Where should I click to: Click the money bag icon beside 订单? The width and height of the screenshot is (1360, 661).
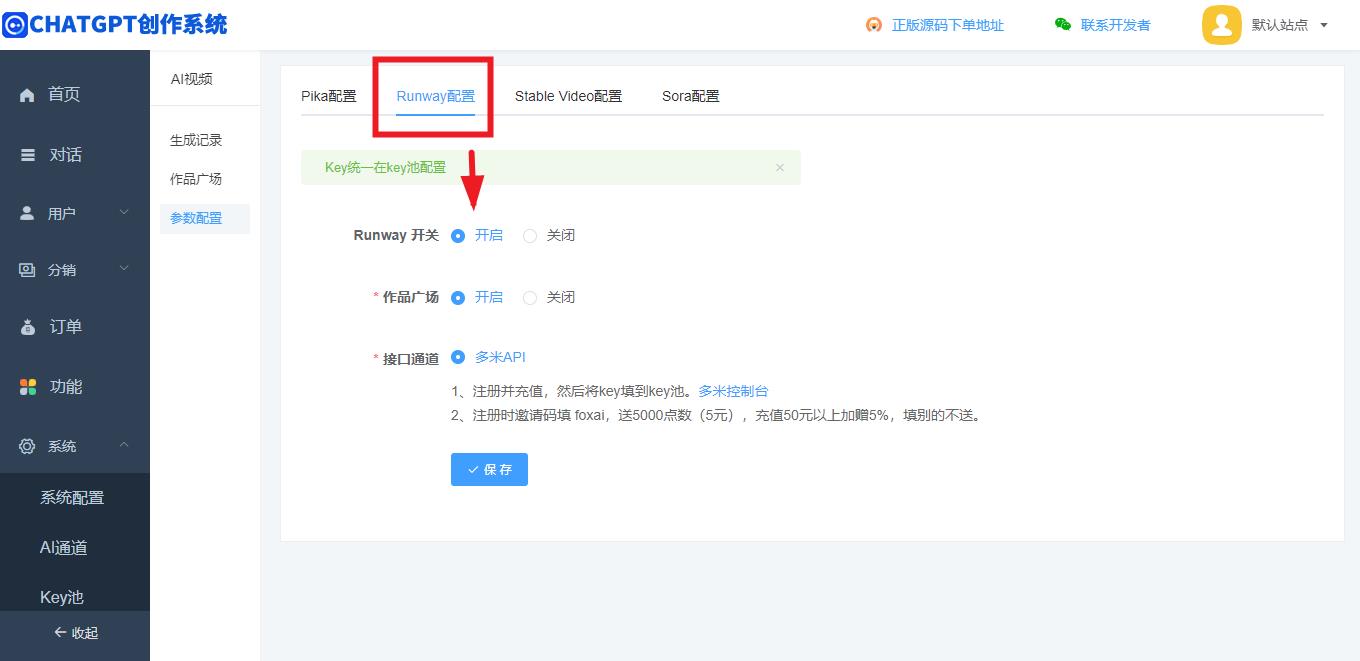(x=28, y=327)
